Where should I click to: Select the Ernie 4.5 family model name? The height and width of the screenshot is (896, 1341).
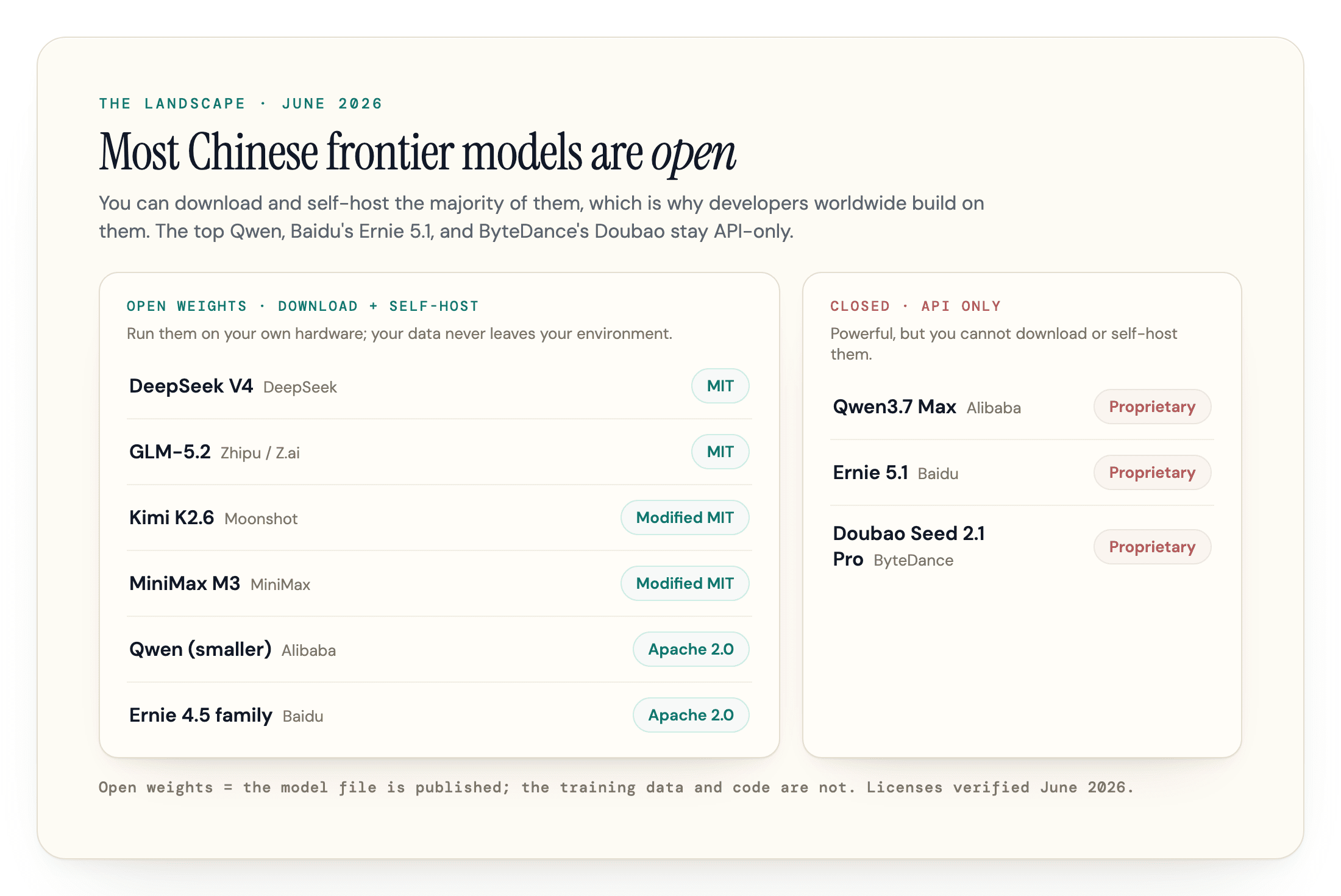(x=201, y=715)
